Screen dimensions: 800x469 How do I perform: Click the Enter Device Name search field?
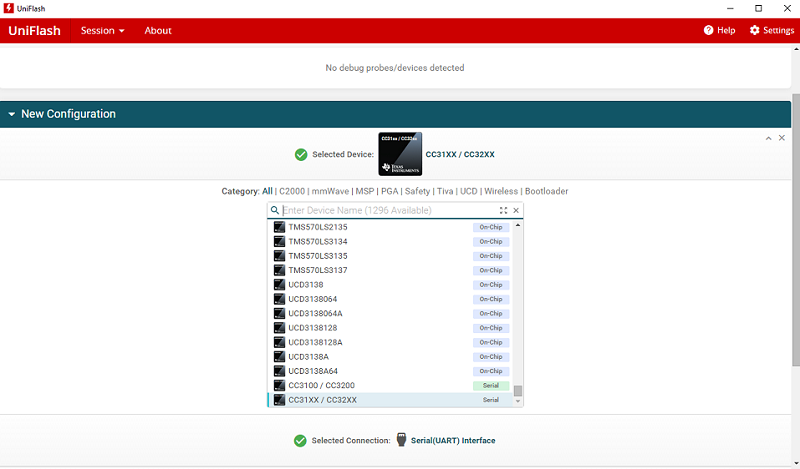click(x=388, y=211)
